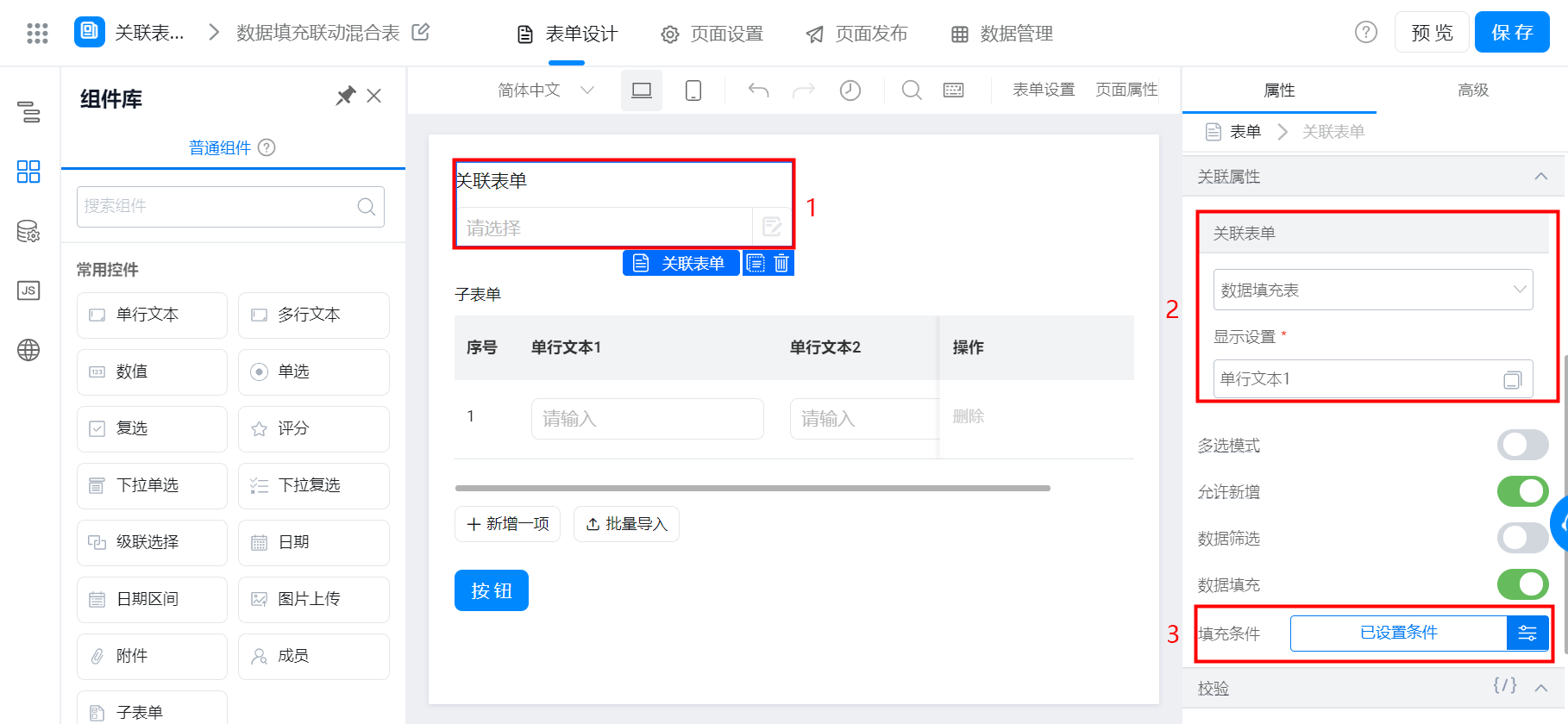Open fill condition settings slider icon

pyautogui.click(x=1527, y=633)
